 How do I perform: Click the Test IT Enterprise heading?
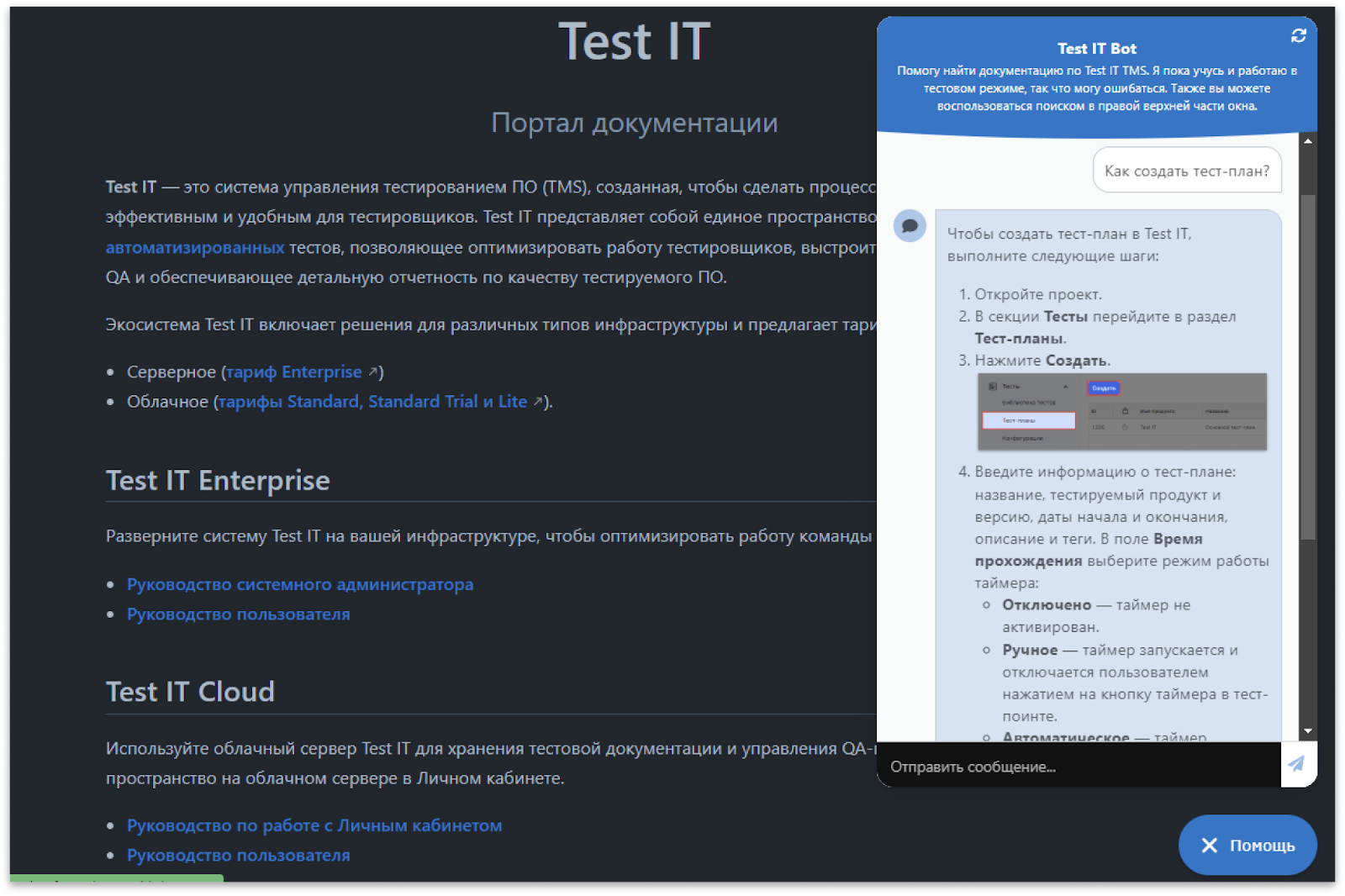(x=218, y=481)
